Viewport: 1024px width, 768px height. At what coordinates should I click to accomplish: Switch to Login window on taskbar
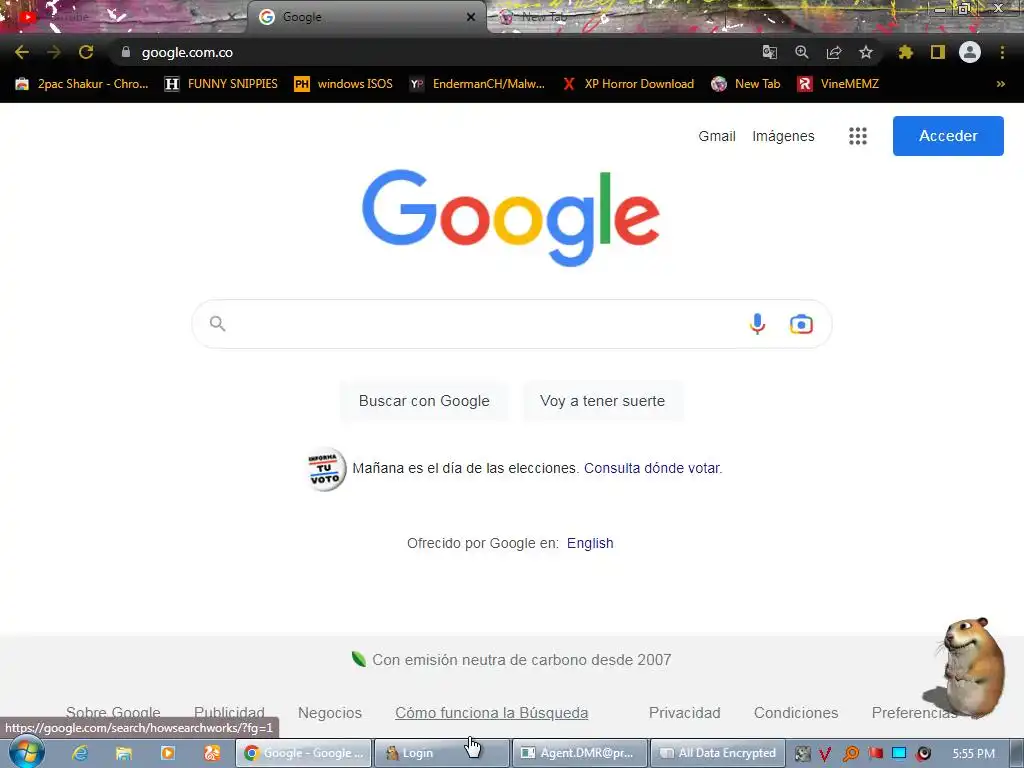(x=441, y=753)
